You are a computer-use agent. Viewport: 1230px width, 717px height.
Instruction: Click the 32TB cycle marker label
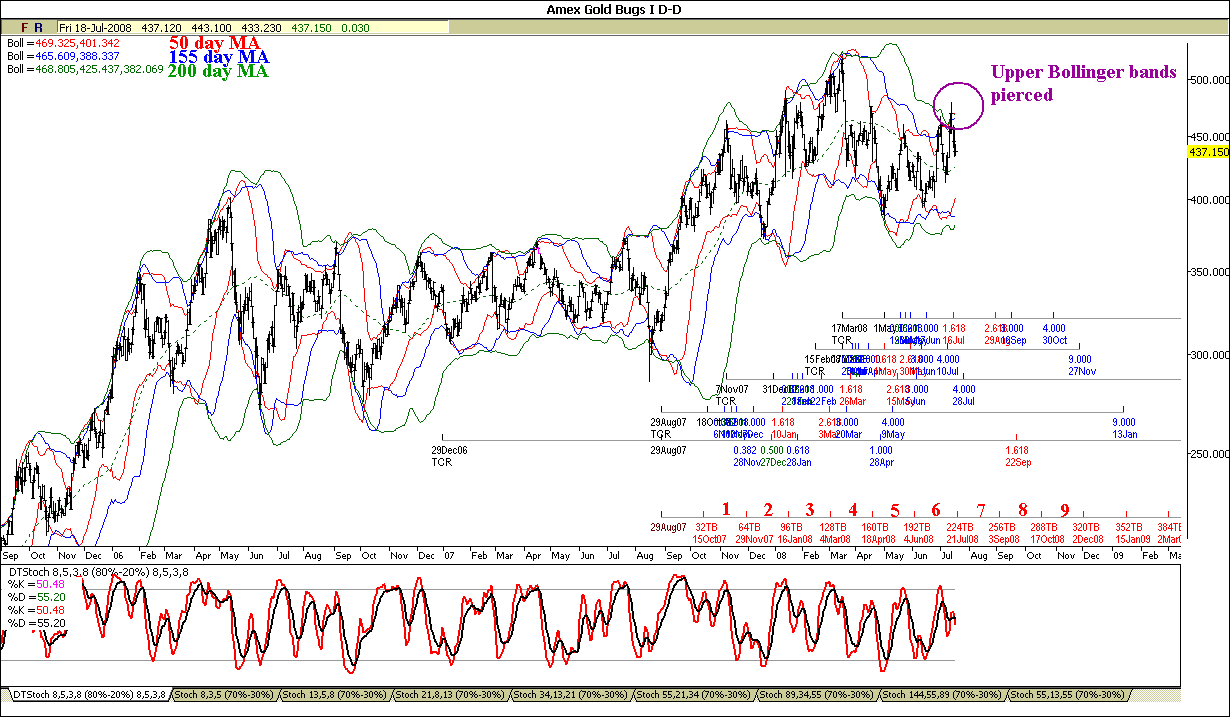[x=706, y=527]
